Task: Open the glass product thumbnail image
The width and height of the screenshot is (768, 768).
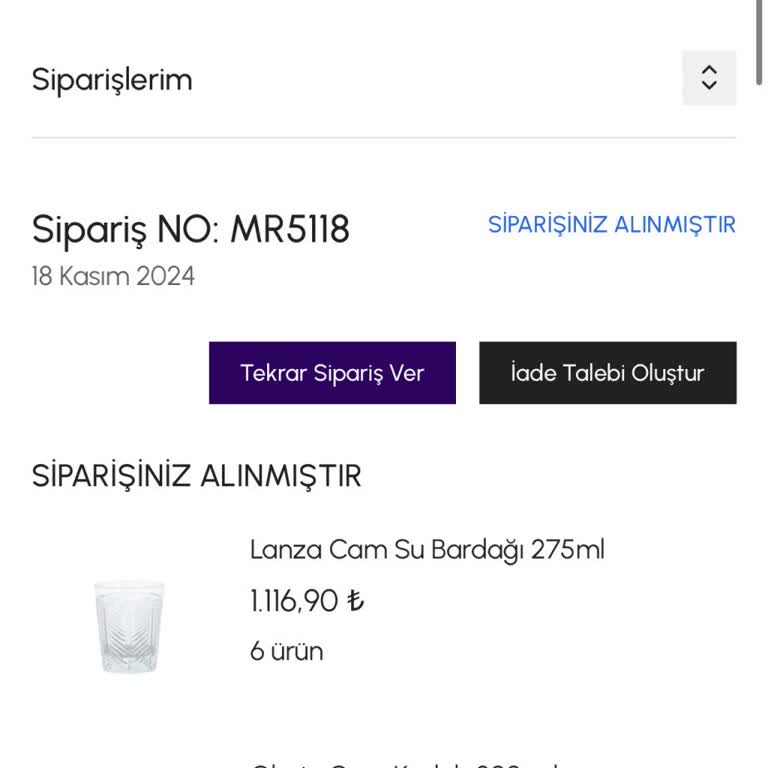Action: 129,626
